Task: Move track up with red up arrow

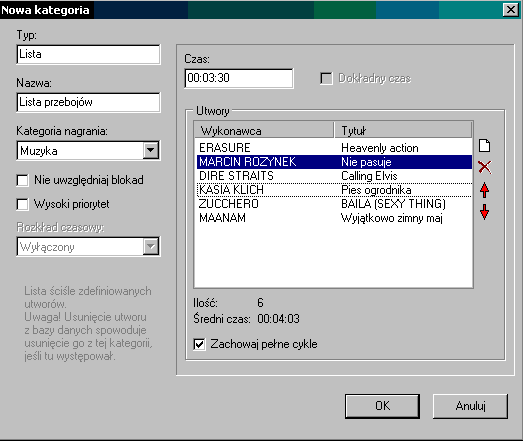Action: (484, 190)
